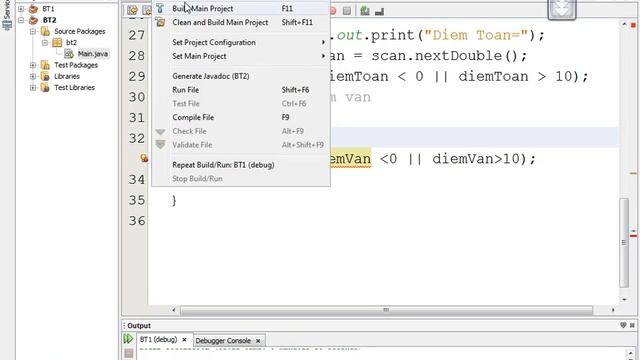Click editor vertical scrollbar down arrow
The height and width of the screenshot is (360, 640).
coord(624,300)
